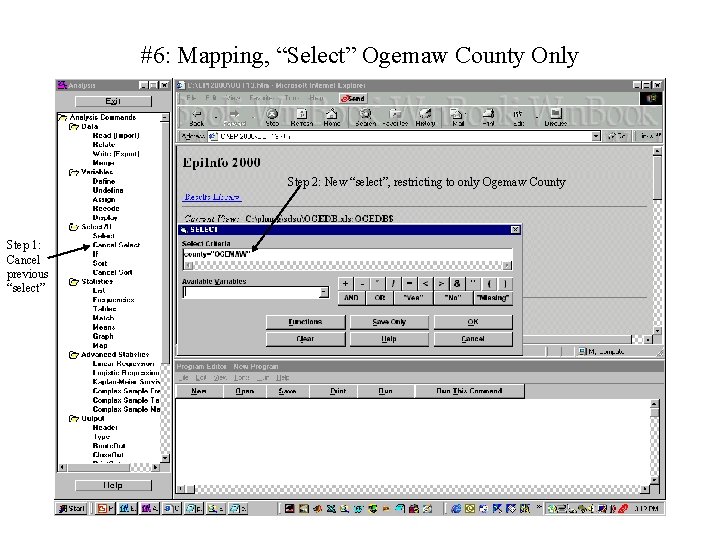Screen dimensions: 720x540
Task: Collapse the Statistics folder in command tree
Action: (x=73, y=281)
